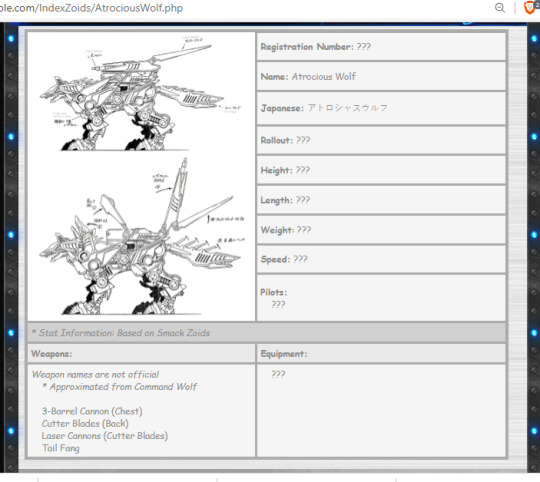This screenshot has height=482, width=540.
Task: Click the zoom magnifier icon in address bar
Action: pyautogui.click(x=500, y=8)
